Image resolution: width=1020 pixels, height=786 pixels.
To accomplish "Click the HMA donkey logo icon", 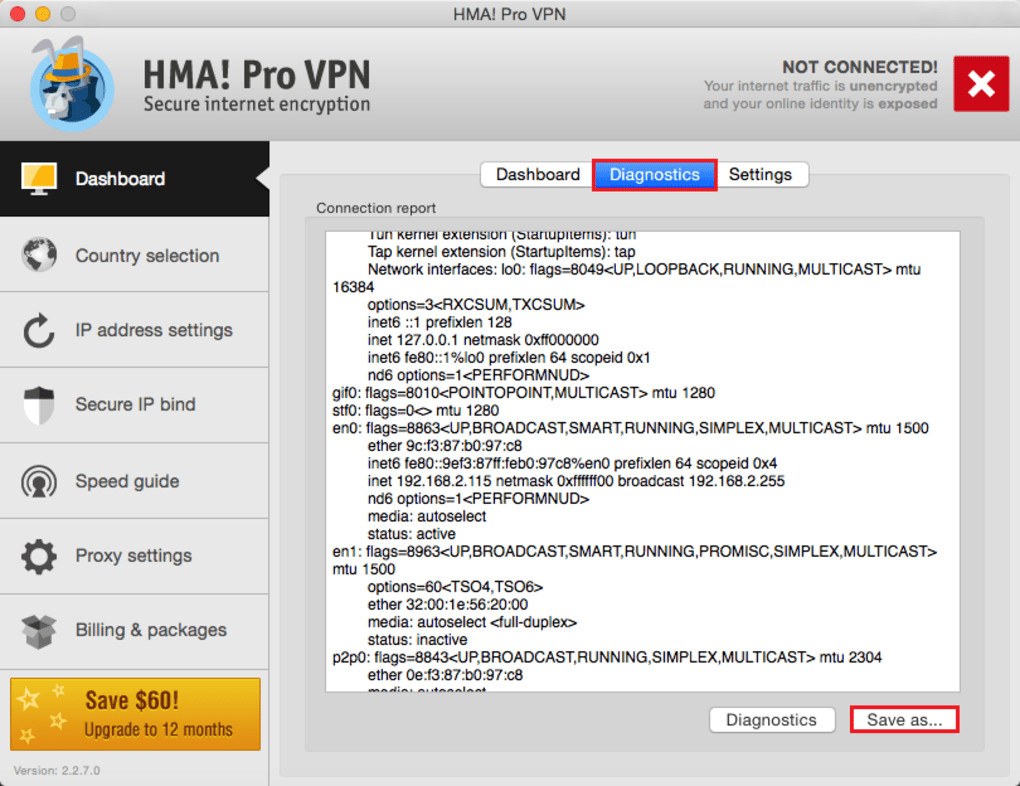I will point(71,83).
